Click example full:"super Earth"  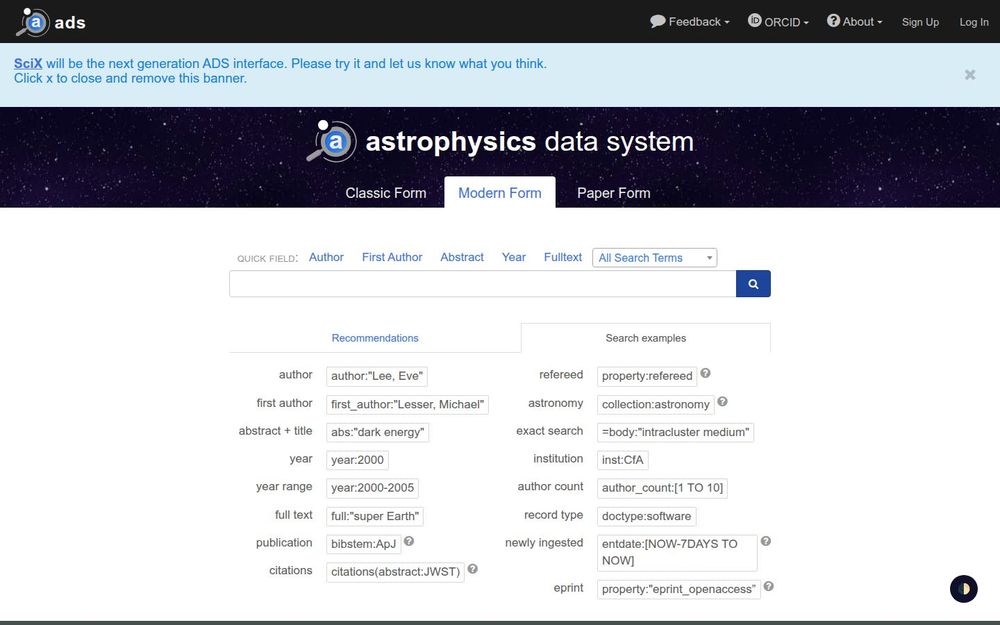[375, 516]
